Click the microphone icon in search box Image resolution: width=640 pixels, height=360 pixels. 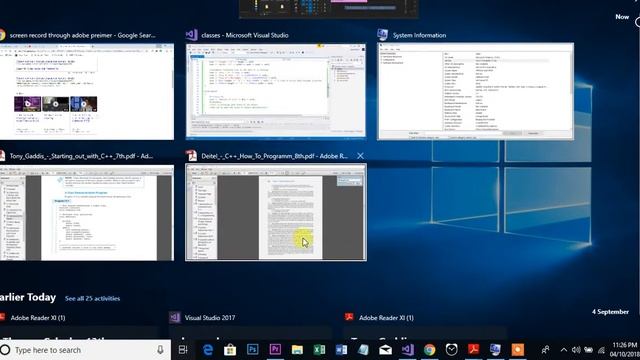(160, 350)
